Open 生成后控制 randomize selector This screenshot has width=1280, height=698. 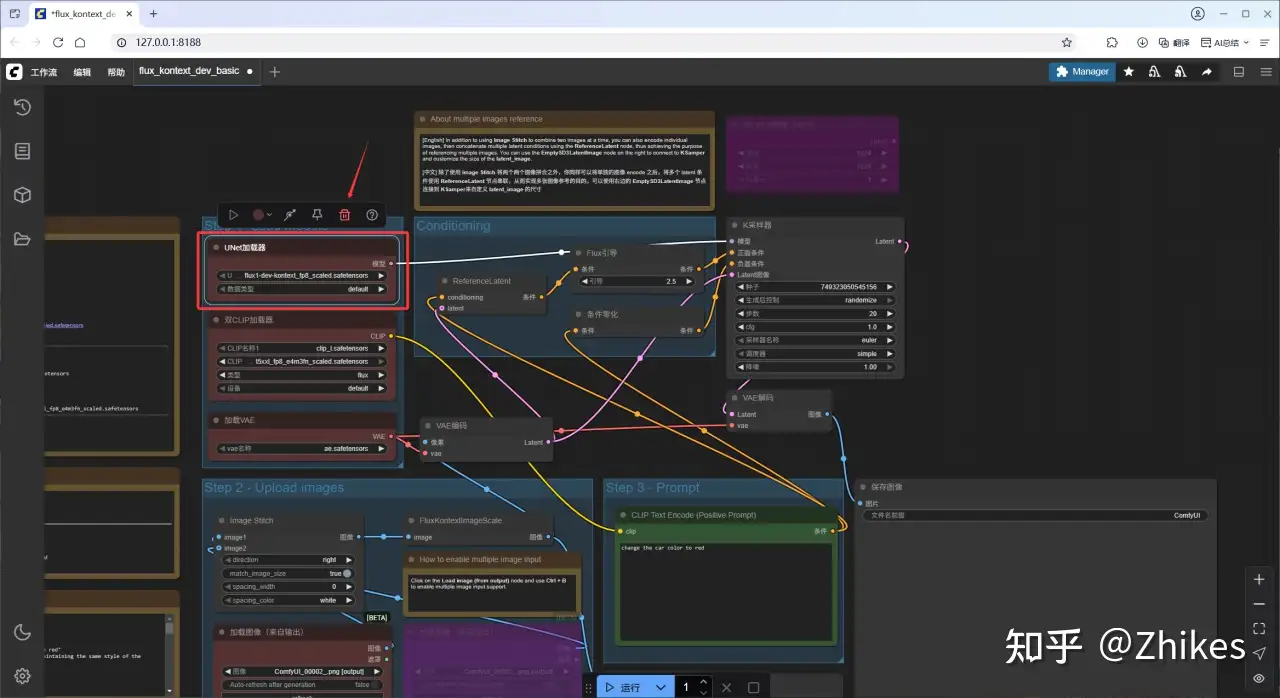click(815, 300)
